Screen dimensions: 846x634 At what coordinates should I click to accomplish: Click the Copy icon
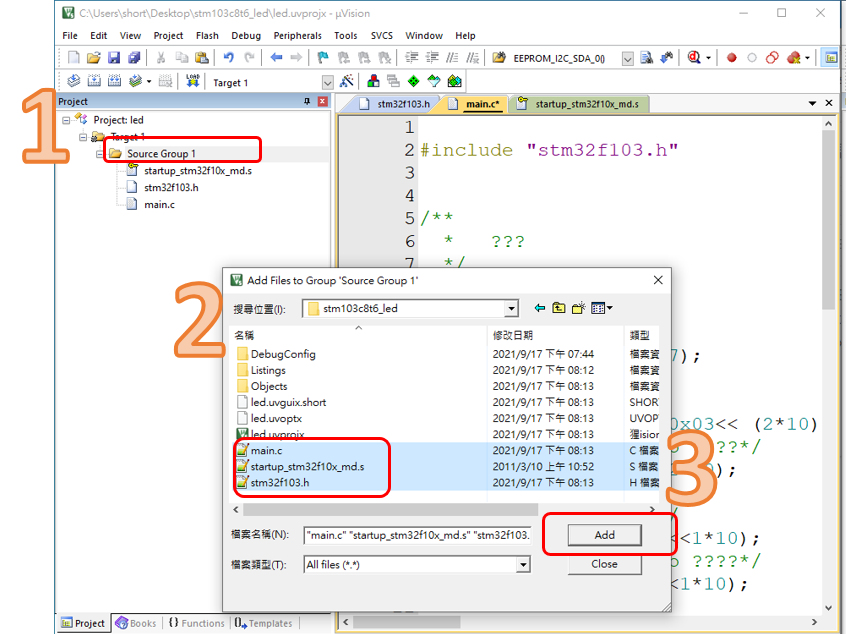(181, 58)
